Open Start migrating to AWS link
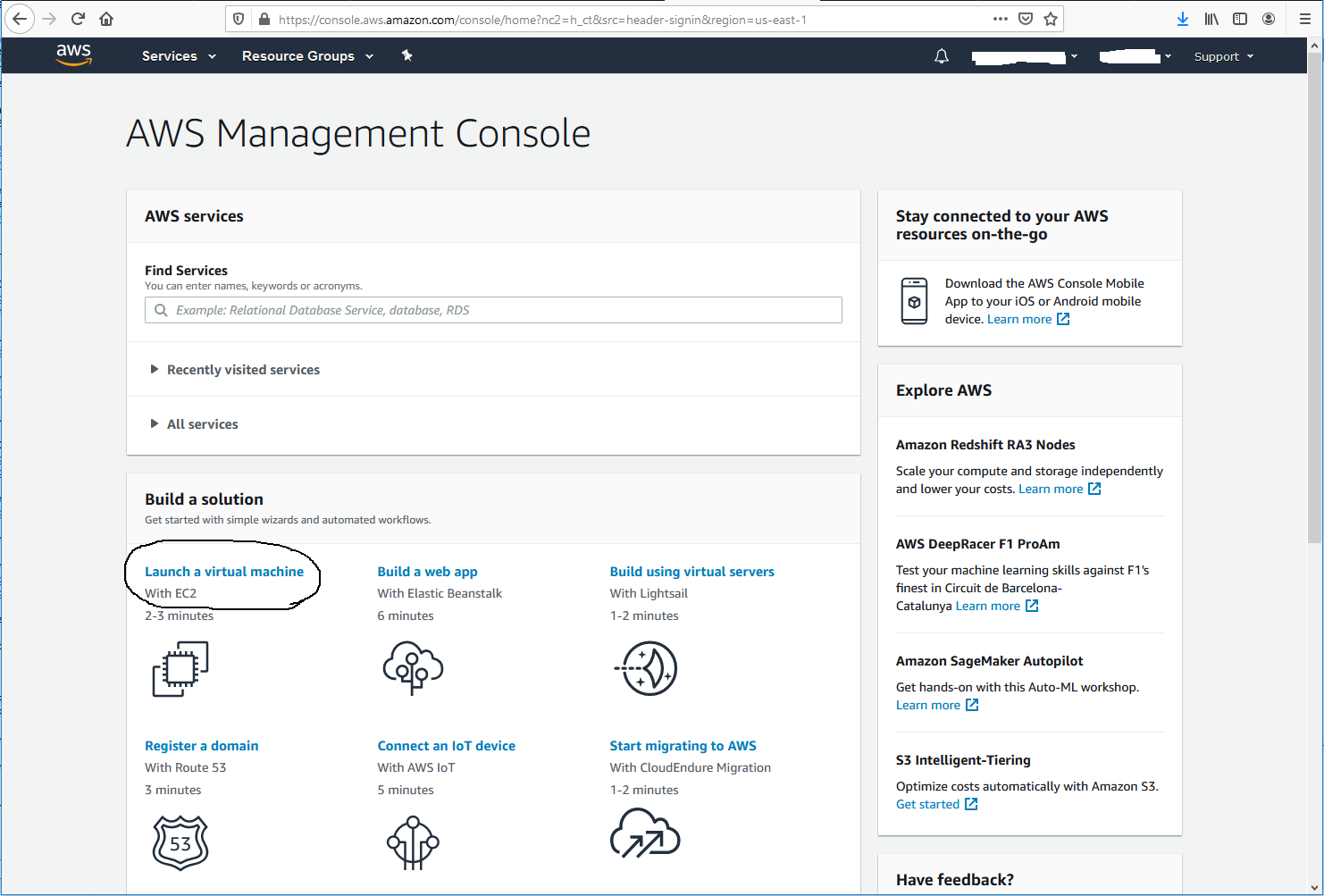The width and height of the screenshot is (1324, 896). [683, 746]
